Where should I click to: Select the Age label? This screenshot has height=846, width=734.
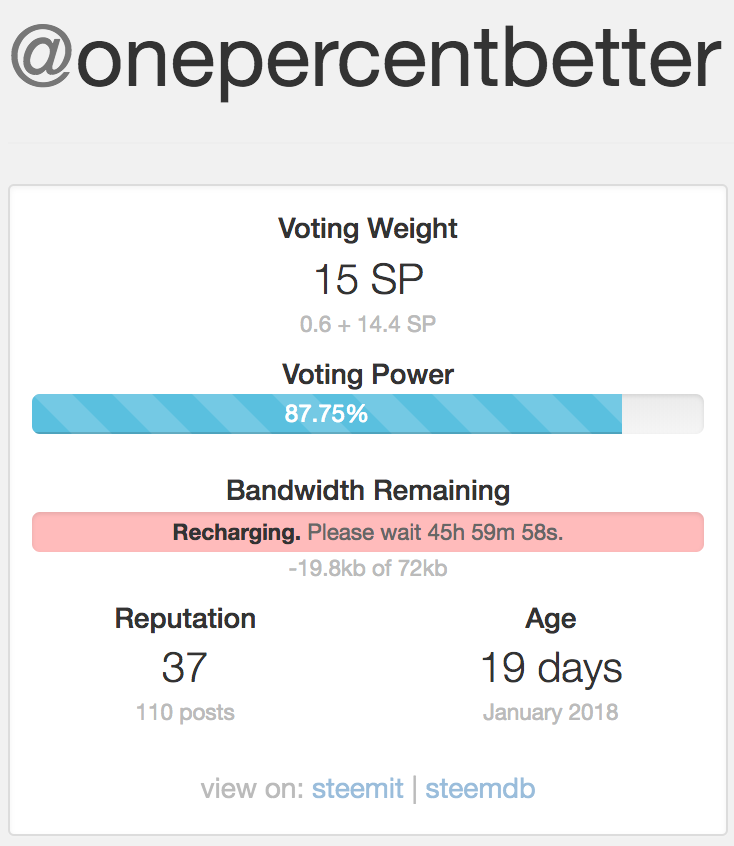551,618
